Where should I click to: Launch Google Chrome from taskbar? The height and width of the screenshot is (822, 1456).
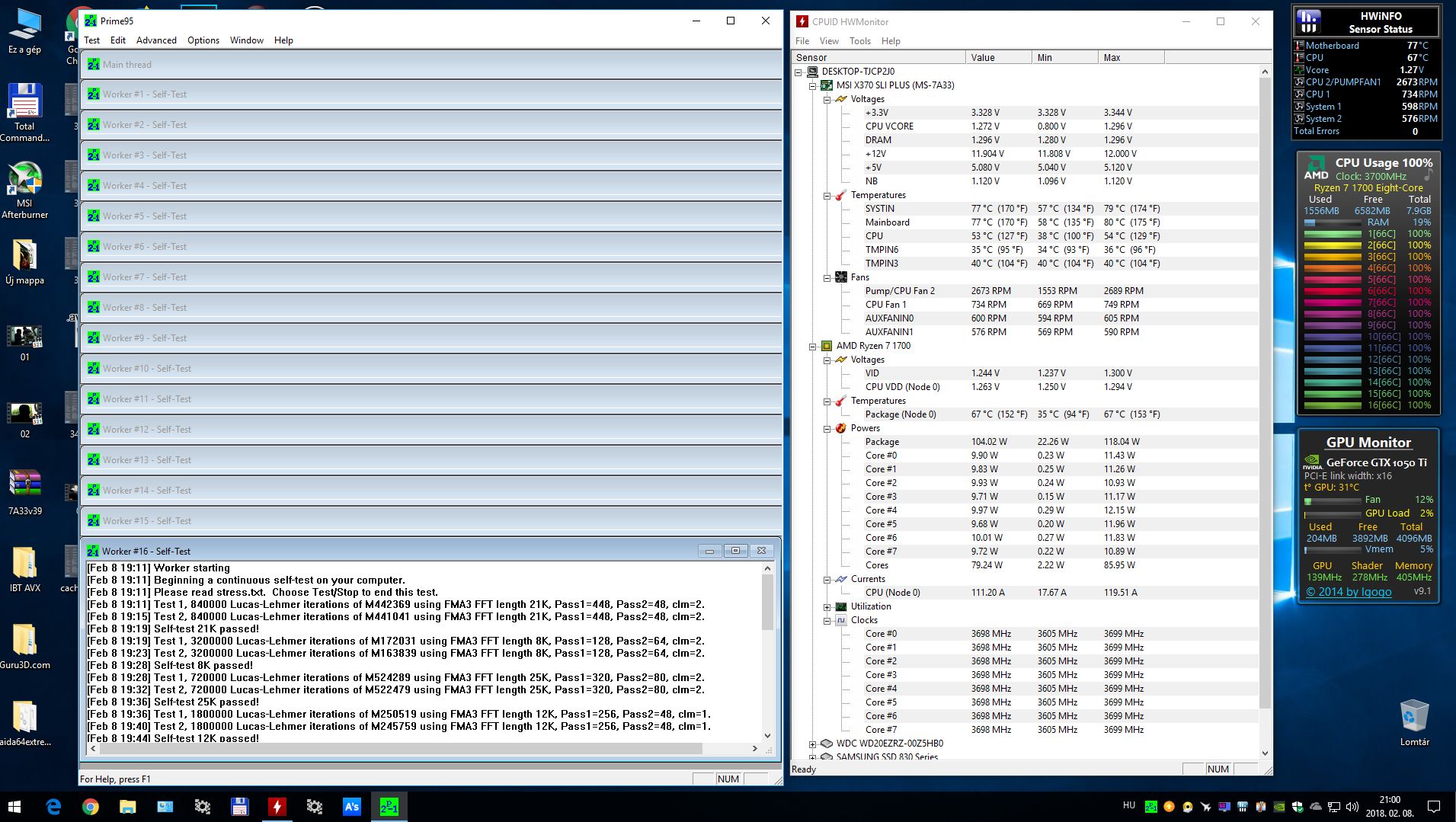91,807
